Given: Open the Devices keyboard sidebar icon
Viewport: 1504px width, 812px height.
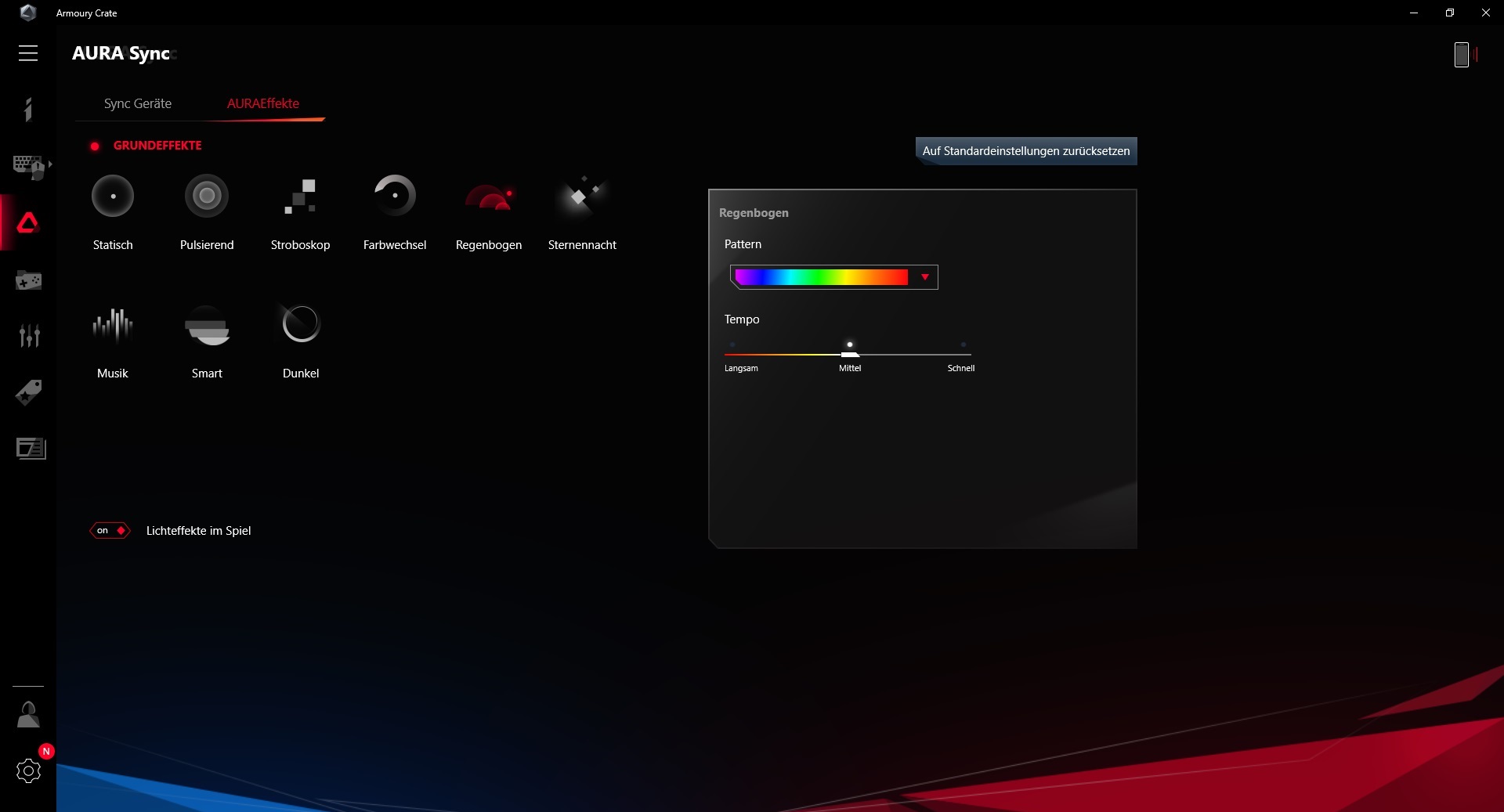Looking at the screenshot, I should coord(28,166).
